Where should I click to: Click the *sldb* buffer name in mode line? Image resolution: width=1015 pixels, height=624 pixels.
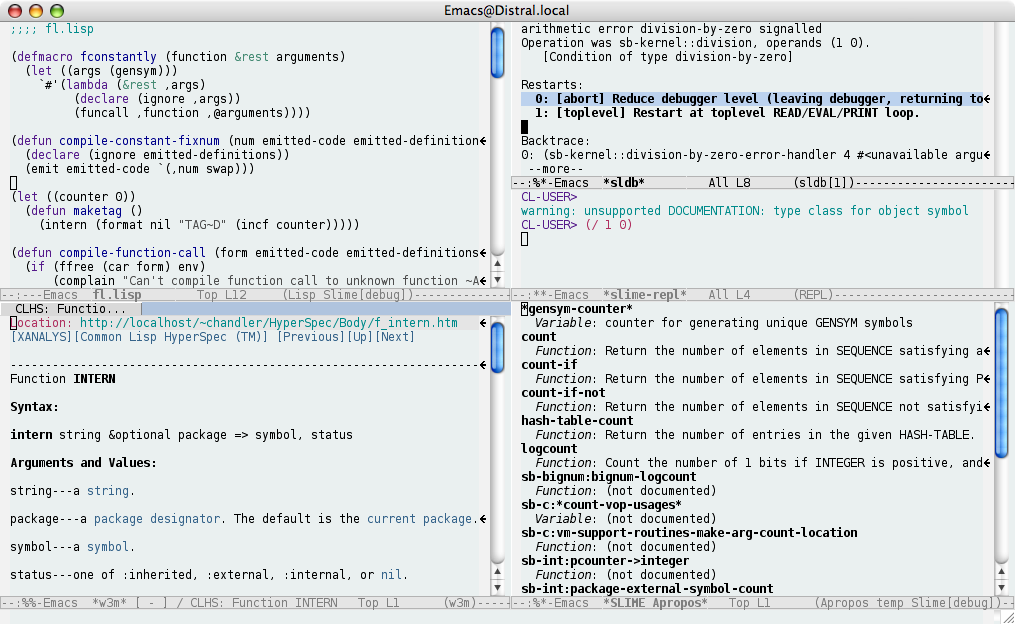(623, 184)
